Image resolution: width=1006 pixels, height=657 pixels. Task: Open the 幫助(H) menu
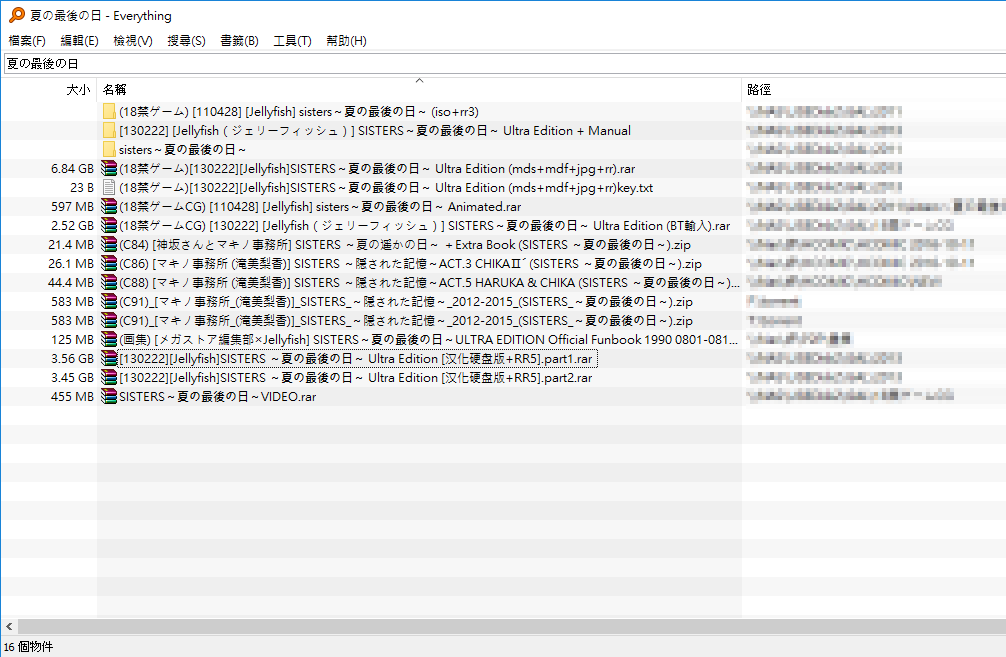pyautogui.click(x=346, y=41)
